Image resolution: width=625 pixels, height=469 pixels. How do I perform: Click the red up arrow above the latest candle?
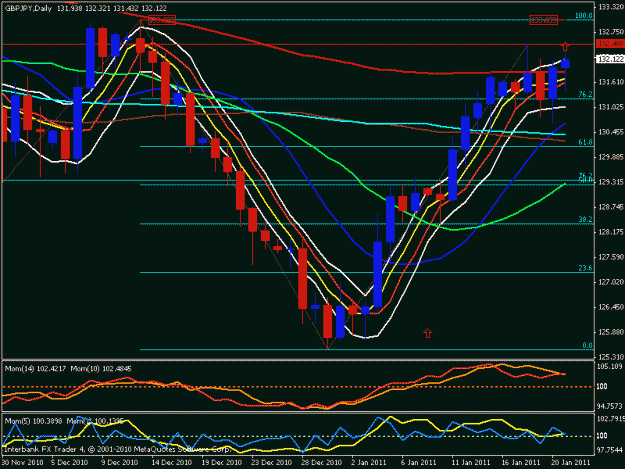[565, 46]
